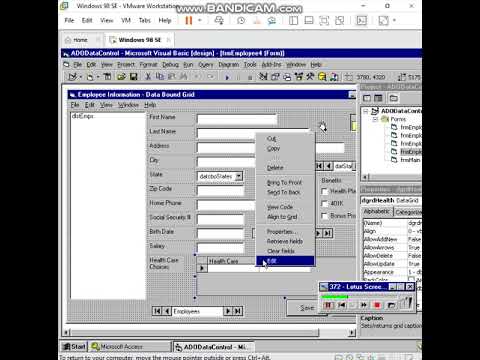Open the Properties Window toolbar icon
Screen dimensions: 480x360
275,77
